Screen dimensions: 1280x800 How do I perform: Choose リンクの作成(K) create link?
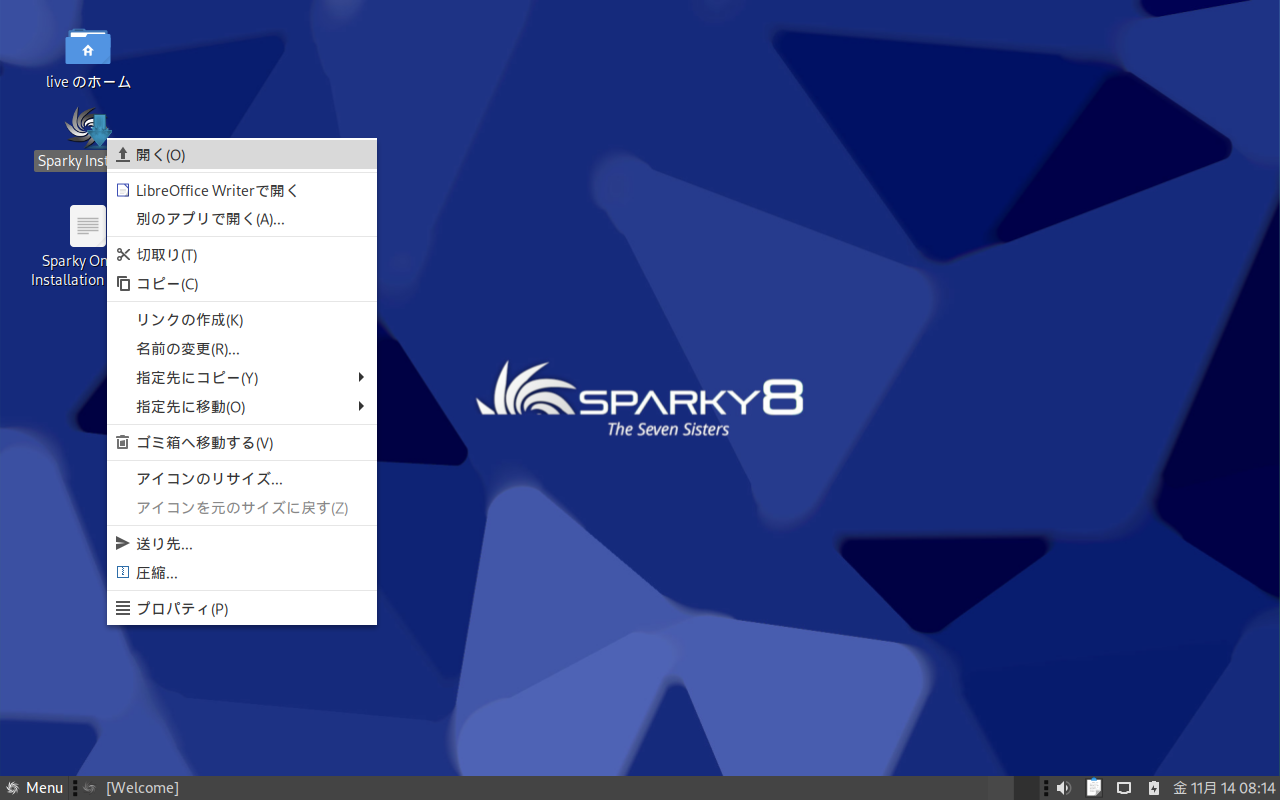[x=242, y=320]
